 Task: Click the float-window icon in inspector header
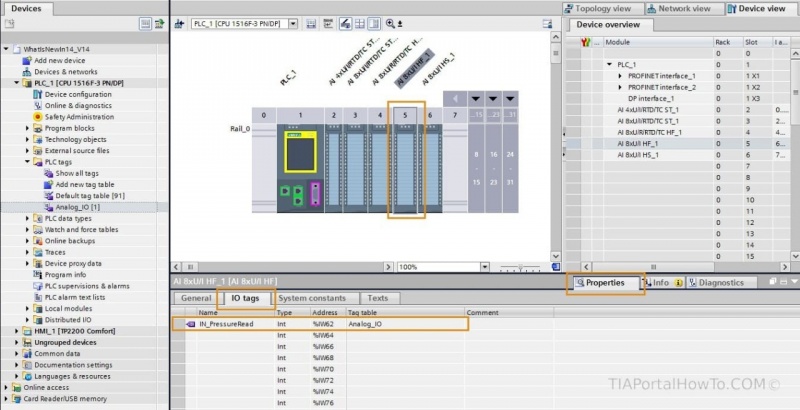tap(773, 281)
